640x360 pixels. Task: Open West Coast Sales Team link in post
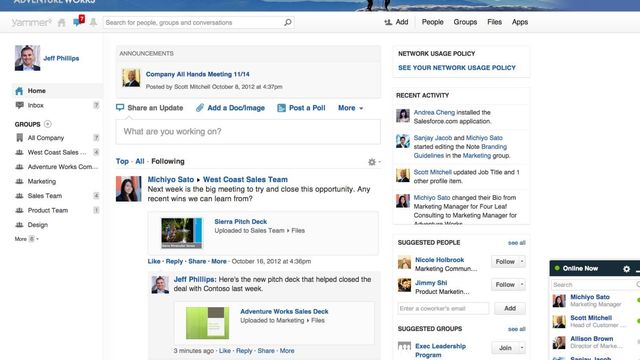[x=245, y=179]
